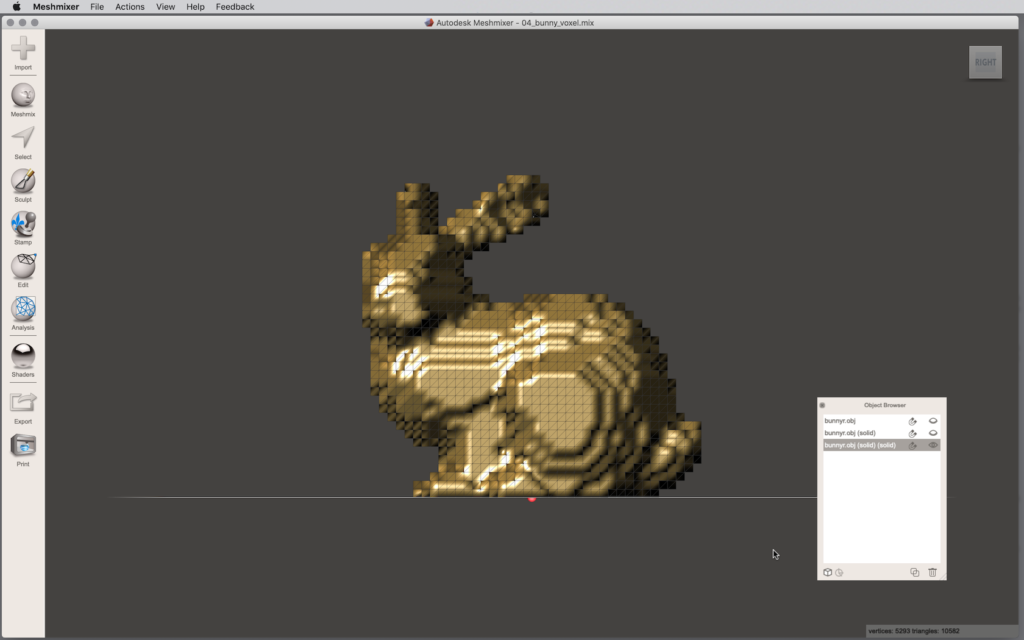
Task: Open the Meshmix panel
Action: [x=23, y=95]
